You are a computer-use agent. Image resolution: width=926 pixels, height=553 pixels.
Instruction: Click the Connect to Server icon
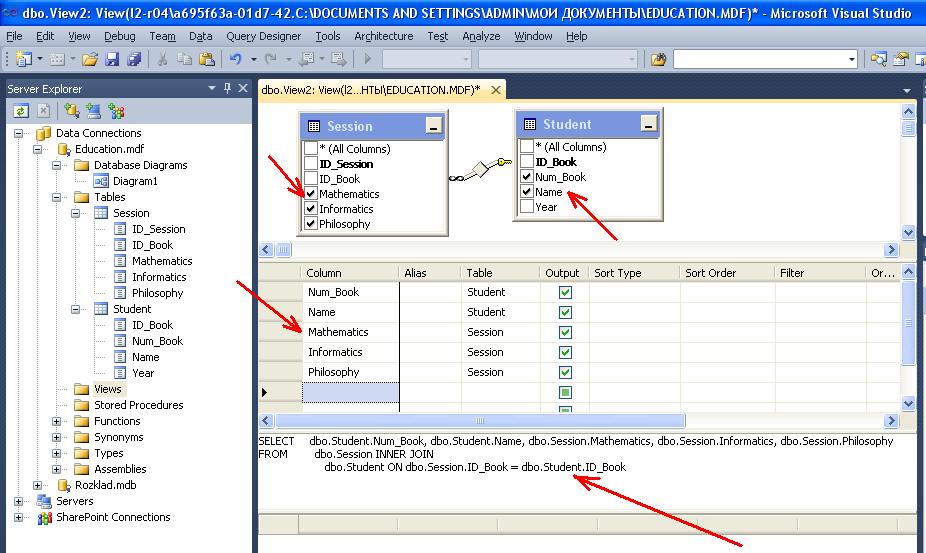coord(93,110)
